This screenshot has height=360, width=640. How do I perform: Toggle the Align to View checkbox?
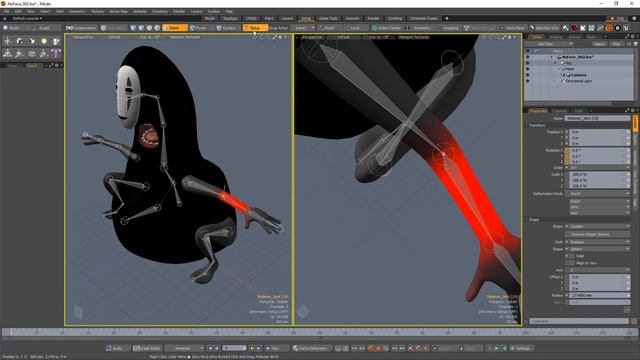[x=572, y=263]
